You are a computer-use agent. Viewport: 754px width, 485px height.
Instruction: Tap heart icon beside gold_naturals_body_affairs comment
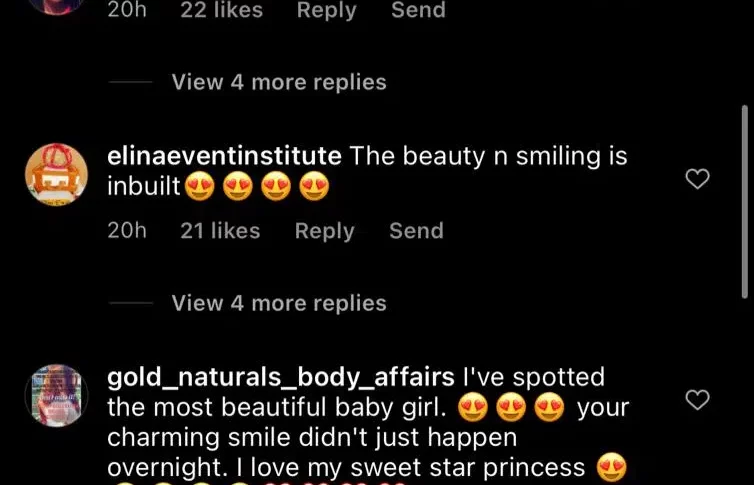697,399
